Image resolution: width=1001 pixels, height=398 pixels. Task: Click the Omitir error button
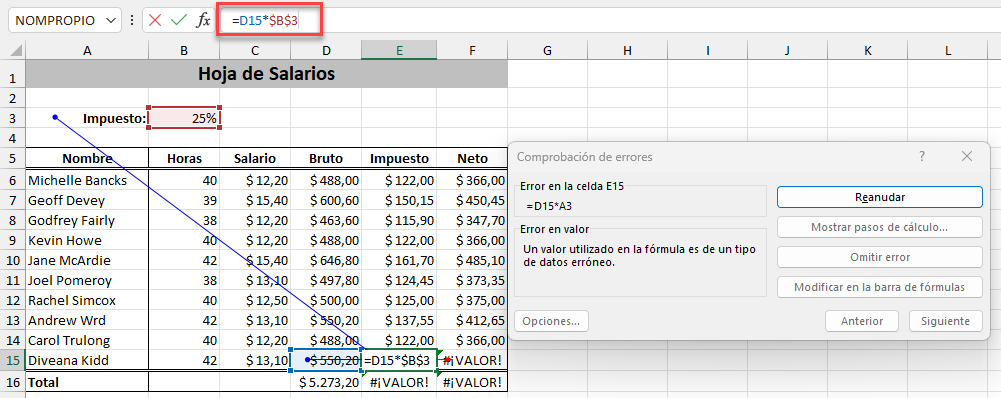[879, 257]
